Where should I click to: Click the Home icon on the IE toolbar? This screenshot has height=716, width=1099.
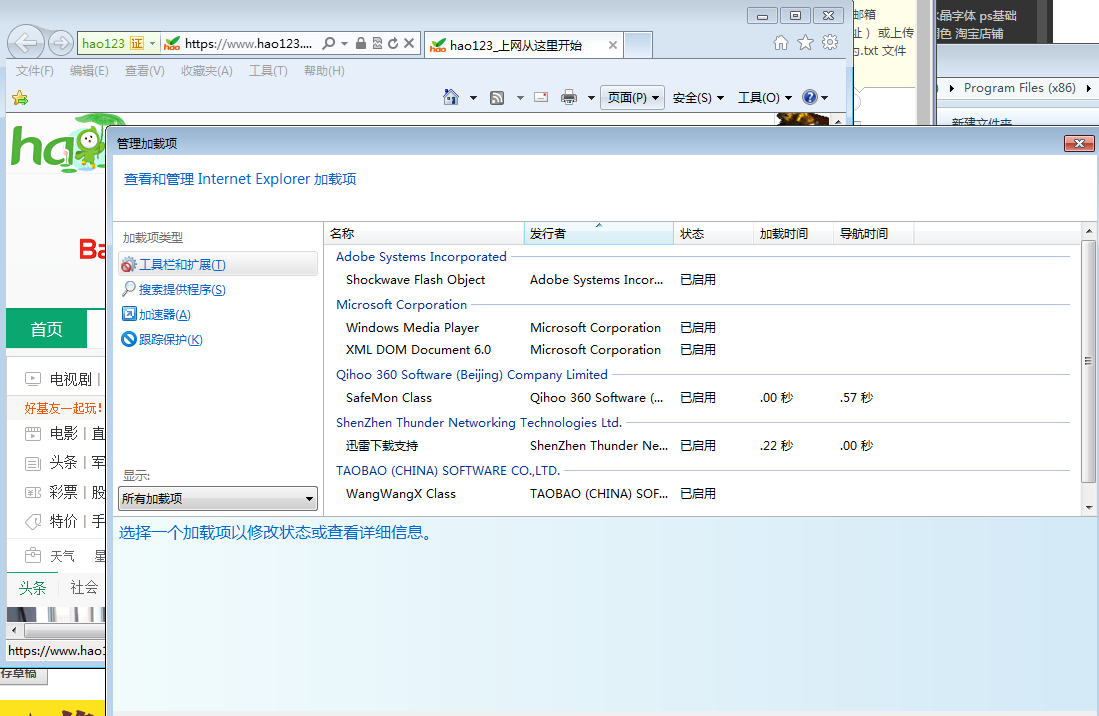point(451,96)
